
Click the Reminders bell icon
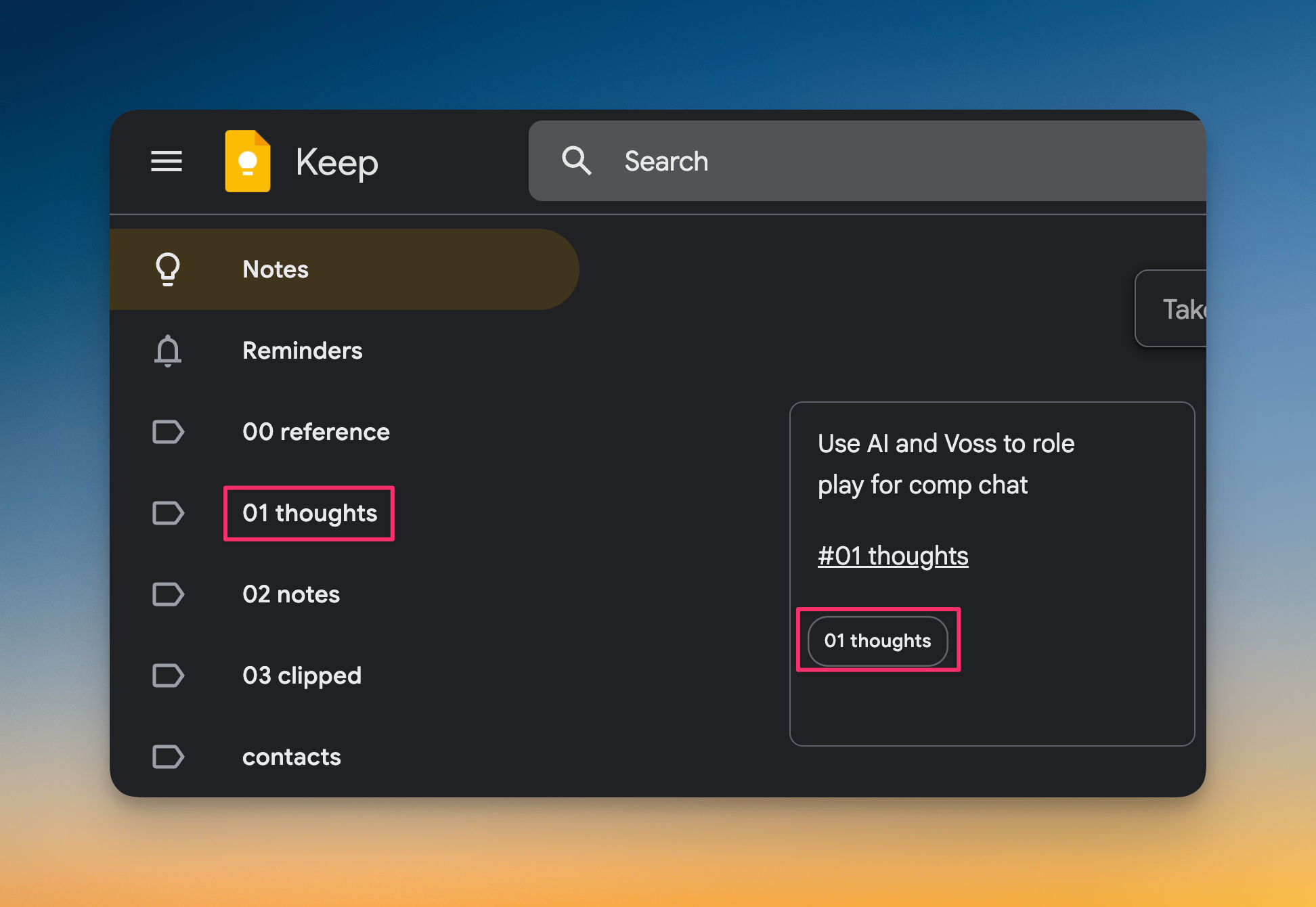168,351
